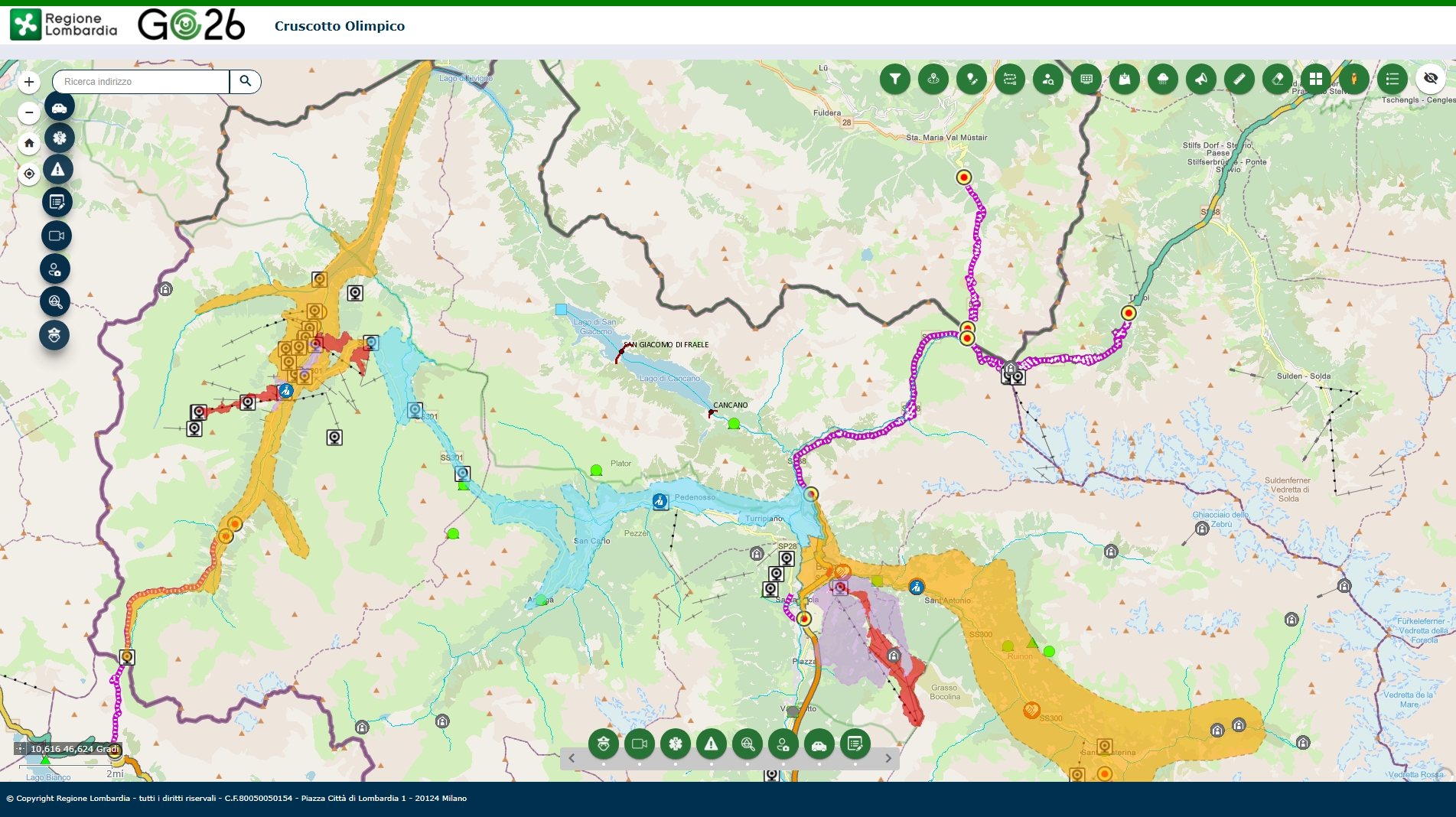
Task: Select the ruler measurement tool
Action: (x=1239, y=79)
